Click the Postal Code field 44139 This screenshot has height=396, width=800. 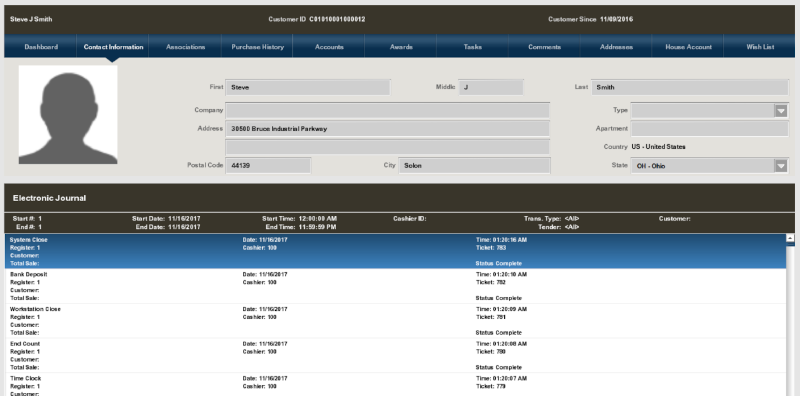[x=268, y=166]
